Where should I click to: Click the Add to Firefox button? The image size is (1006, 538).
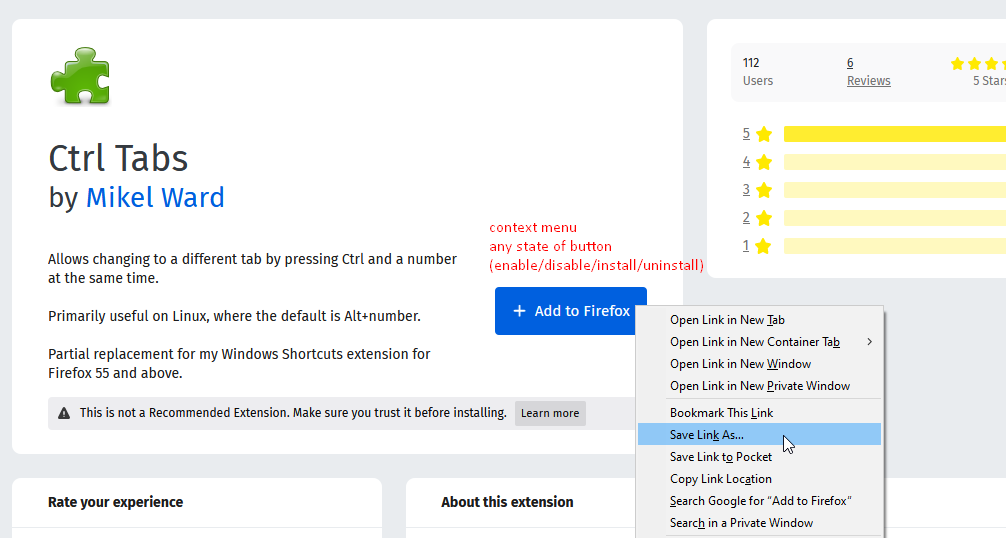pos(570,311)
